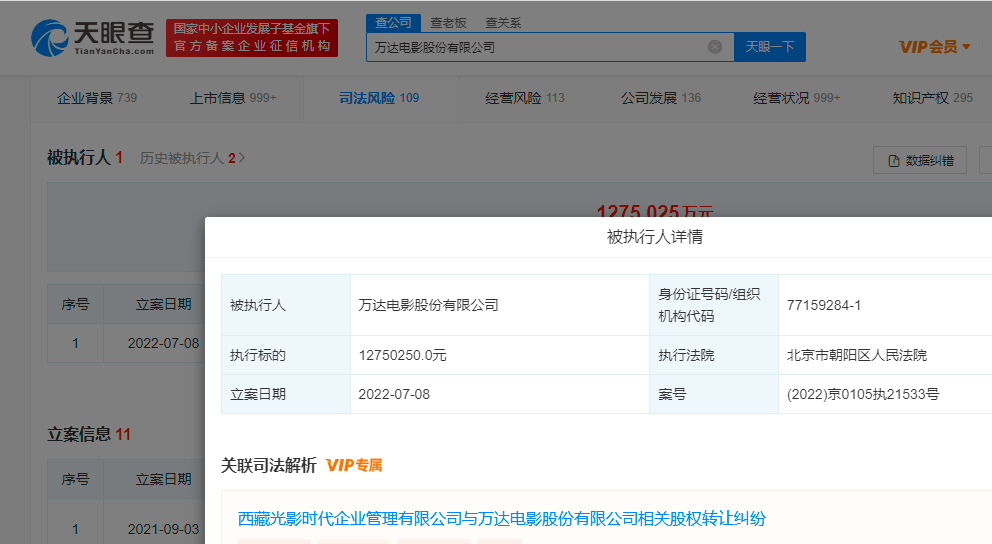Screen dimensions: 992x544
Task: Expand 历史被执行人 history link
Action: (192, 158)
